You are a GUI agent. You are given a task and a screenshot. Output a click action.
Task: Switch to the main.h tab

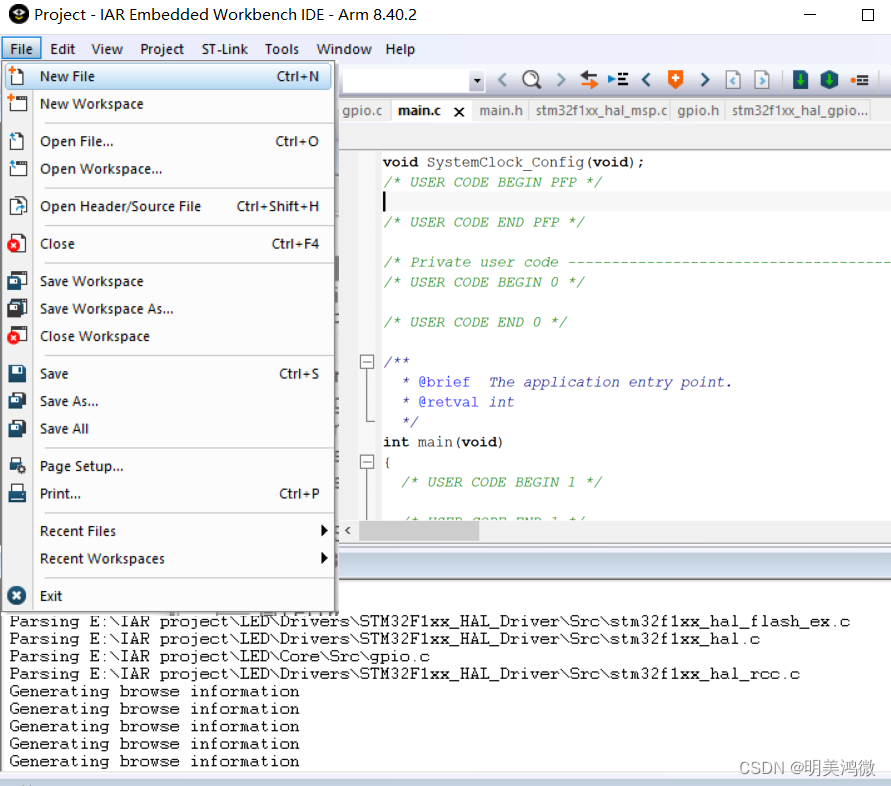[x=501, y=110]
